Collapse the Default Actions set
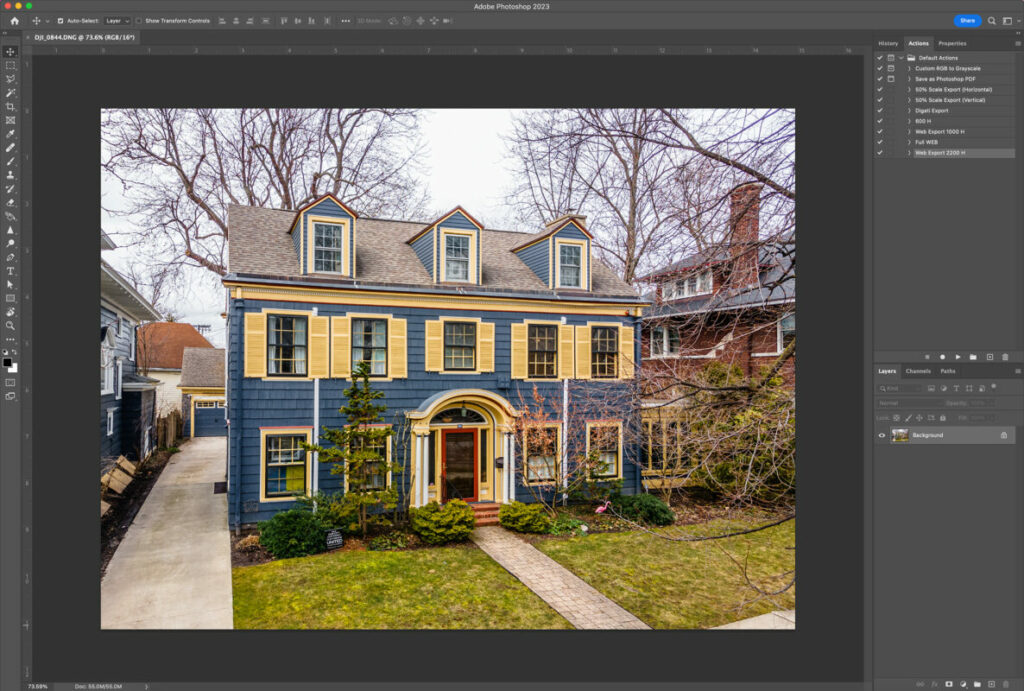 pyautogui.click(x=900, y=58)
